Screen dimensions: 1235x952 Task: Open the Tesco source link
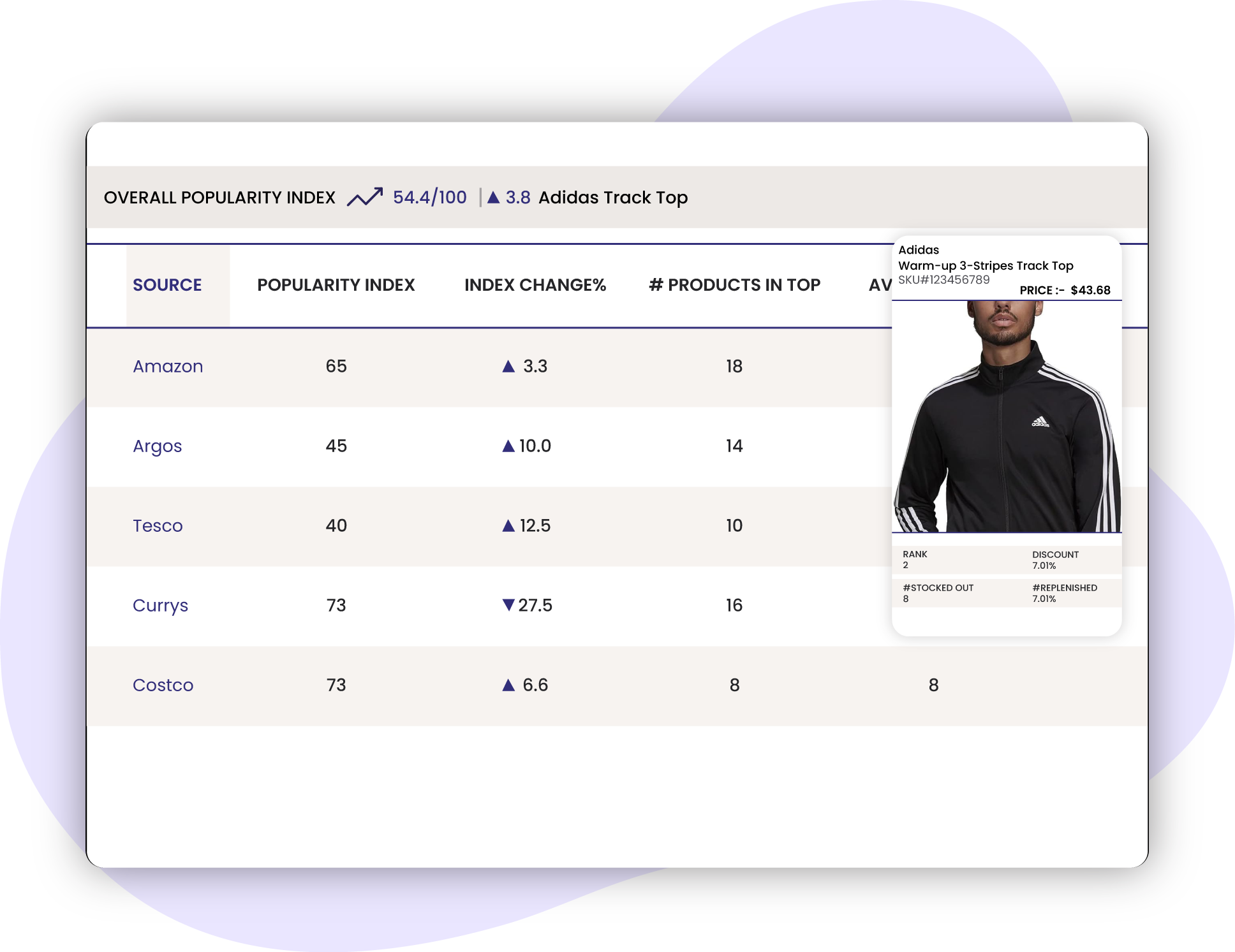tap(158, 525)
